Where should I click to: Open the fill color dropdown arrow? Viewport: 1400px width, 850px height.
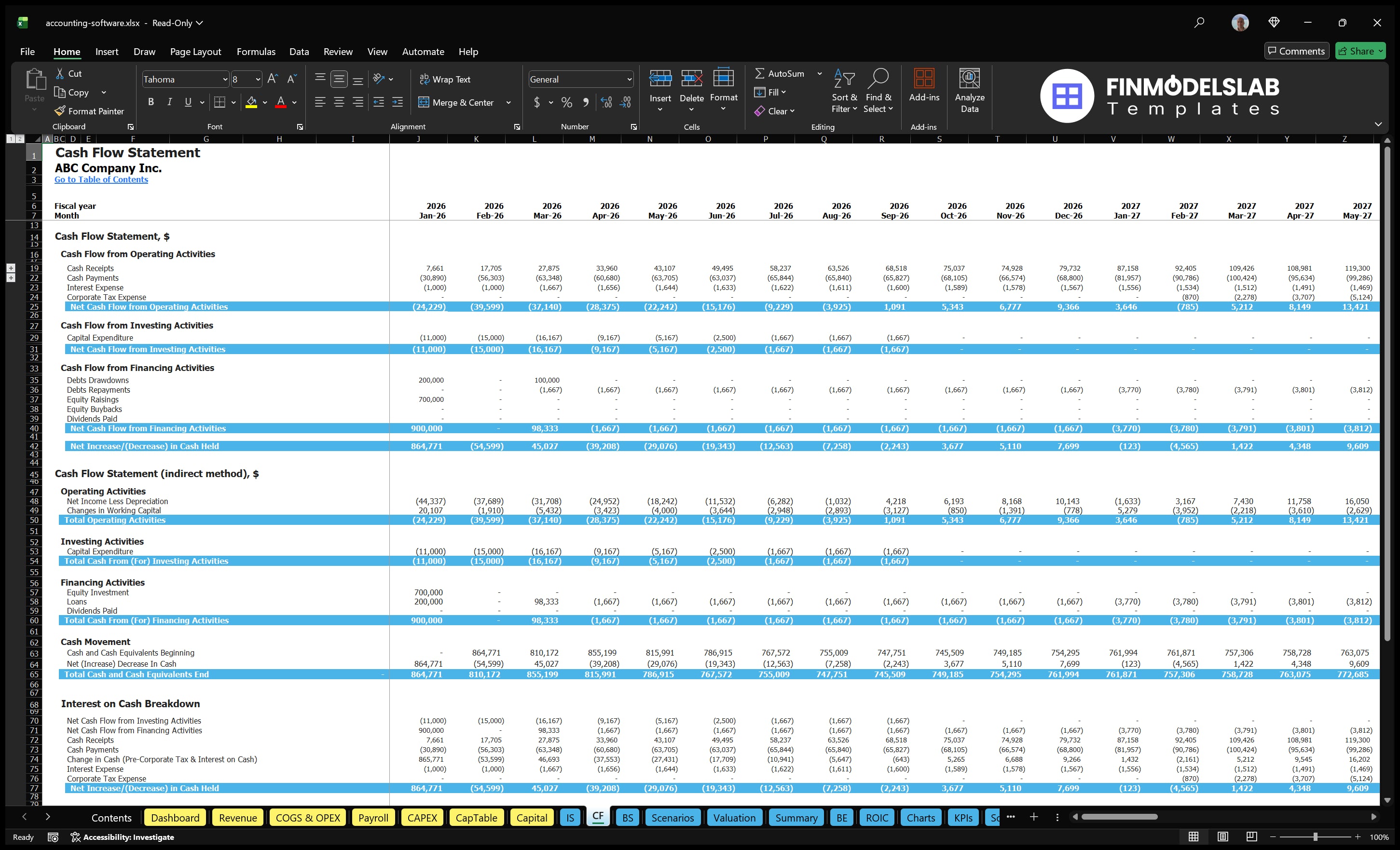pos(265,103)
